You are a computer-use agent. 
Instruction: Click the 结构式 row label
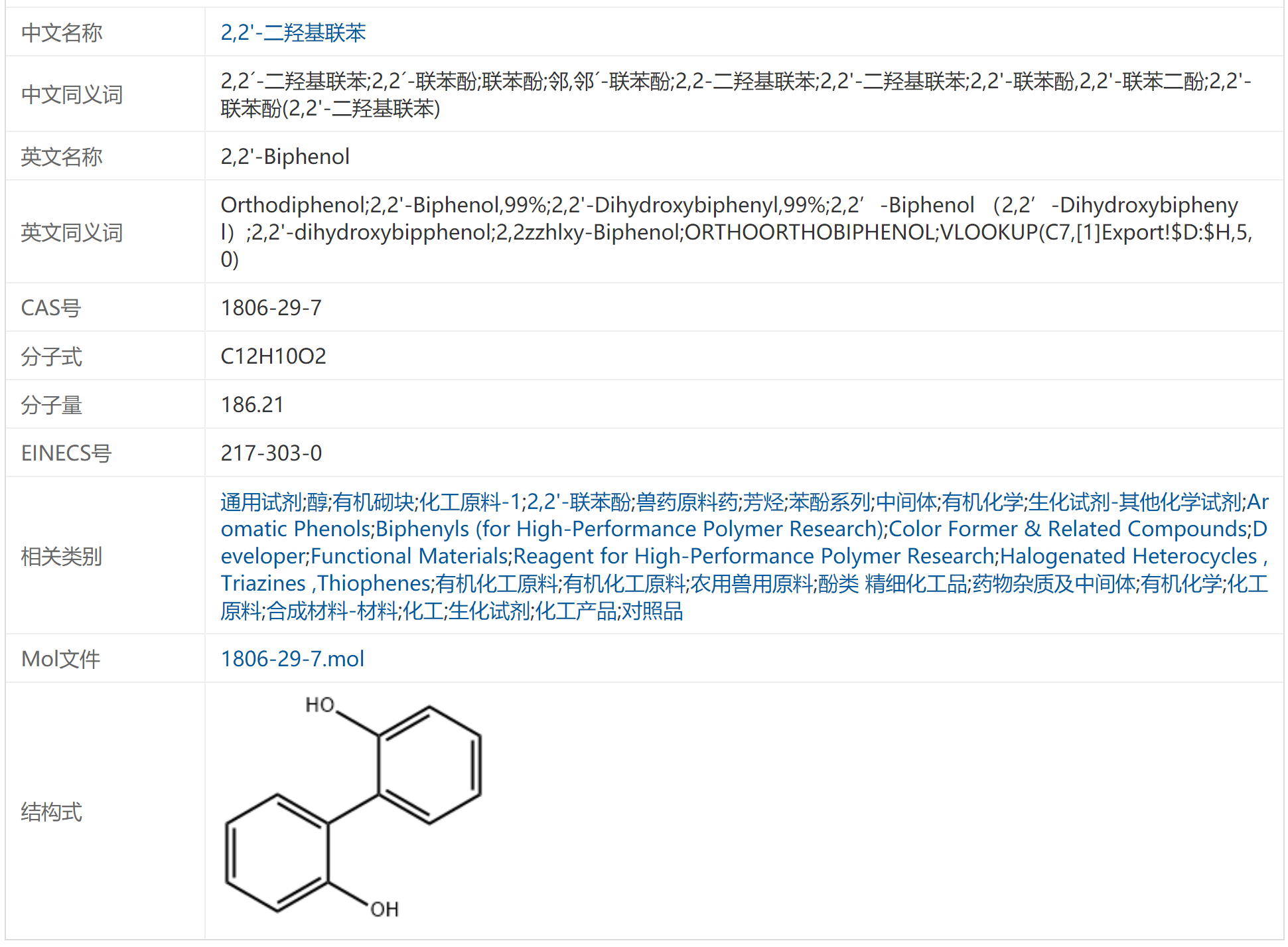pyautogui.click(x=52, y=812)
